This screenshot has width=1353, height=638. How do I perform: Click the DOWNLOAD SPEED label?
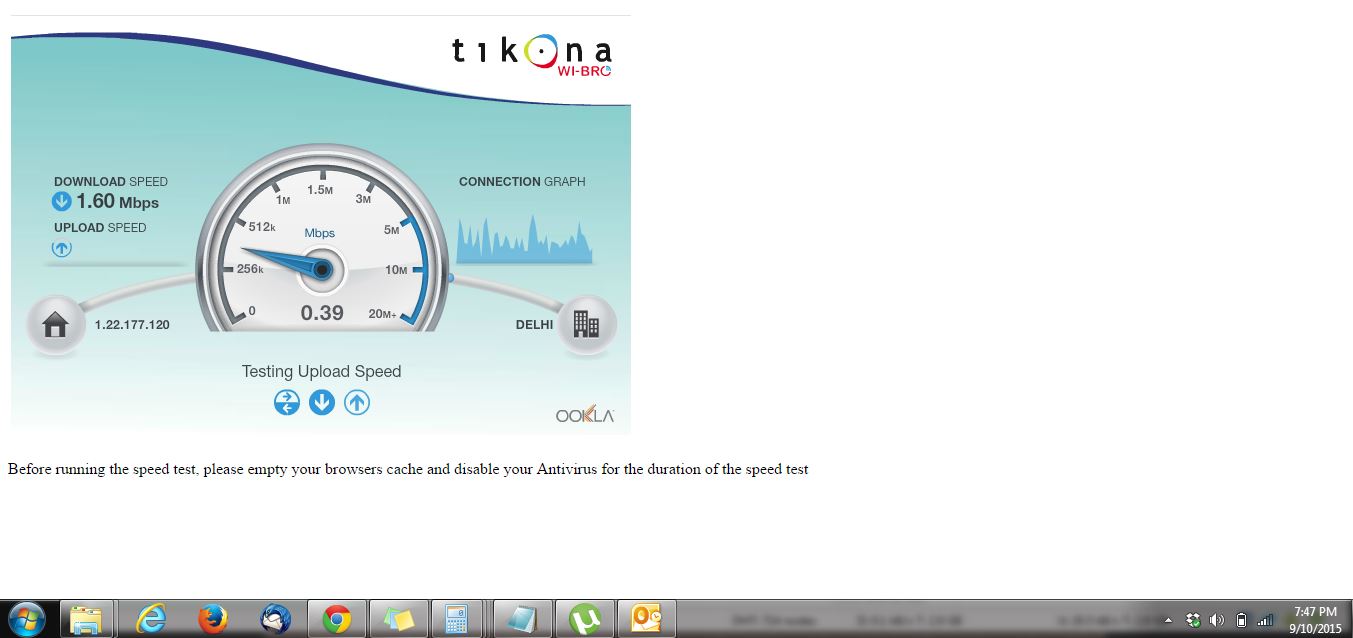click(111, 182)
